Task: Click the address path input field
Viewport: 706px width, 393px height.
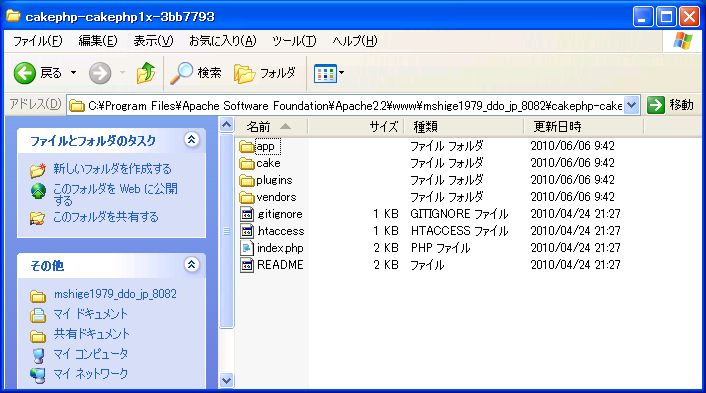Action: pyautogui.click(x=354, y=105)
